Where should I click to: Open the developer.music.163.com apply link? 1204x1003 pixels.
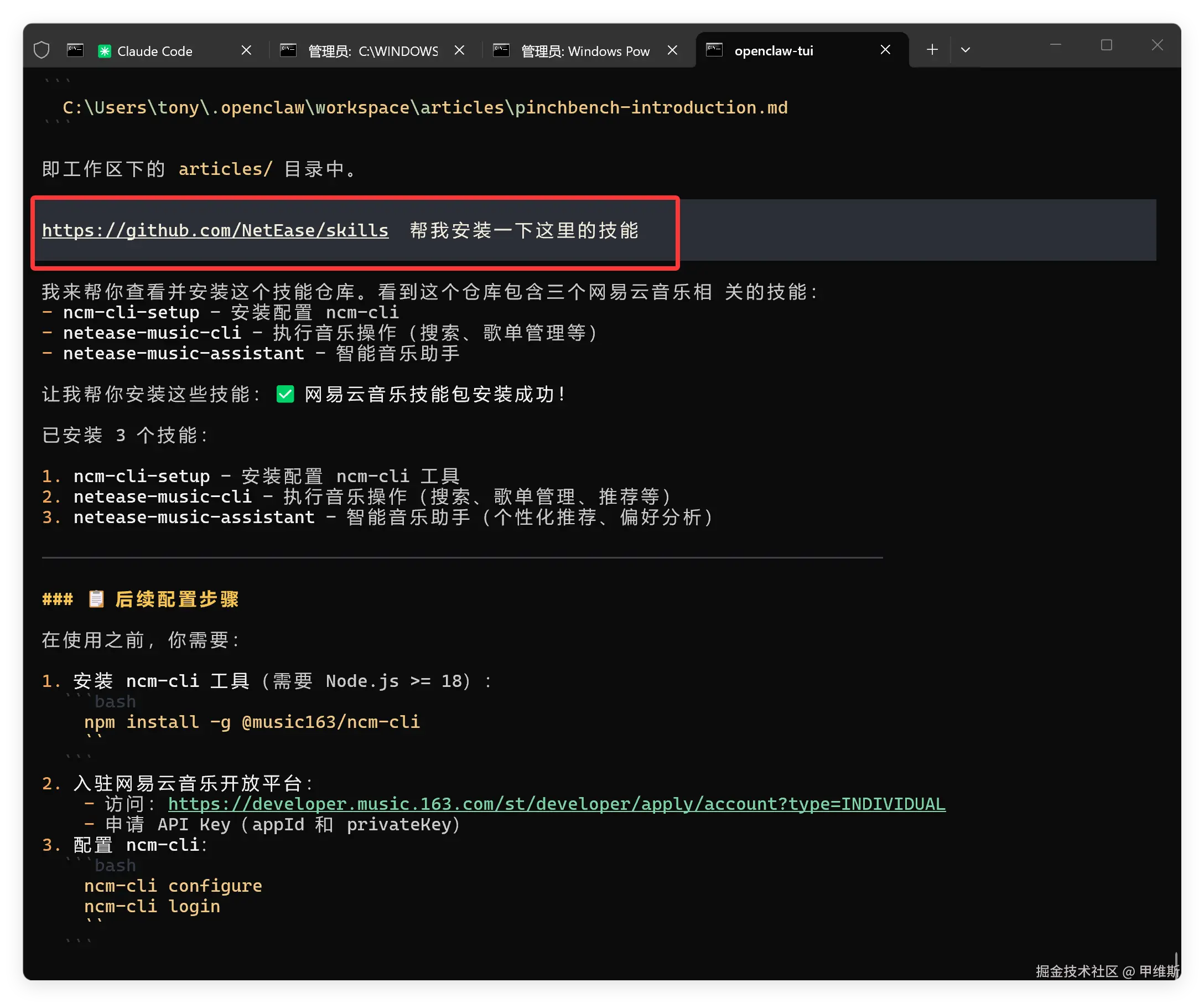click(556, 804)
